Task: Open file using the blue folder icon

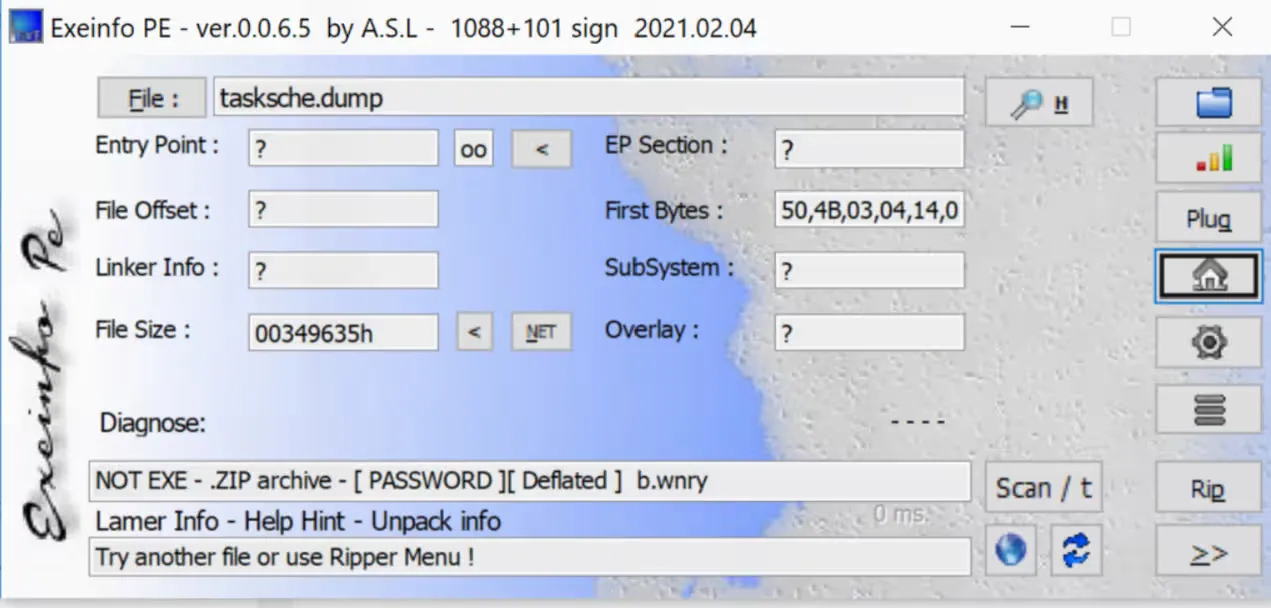Action: point(1208,103)
